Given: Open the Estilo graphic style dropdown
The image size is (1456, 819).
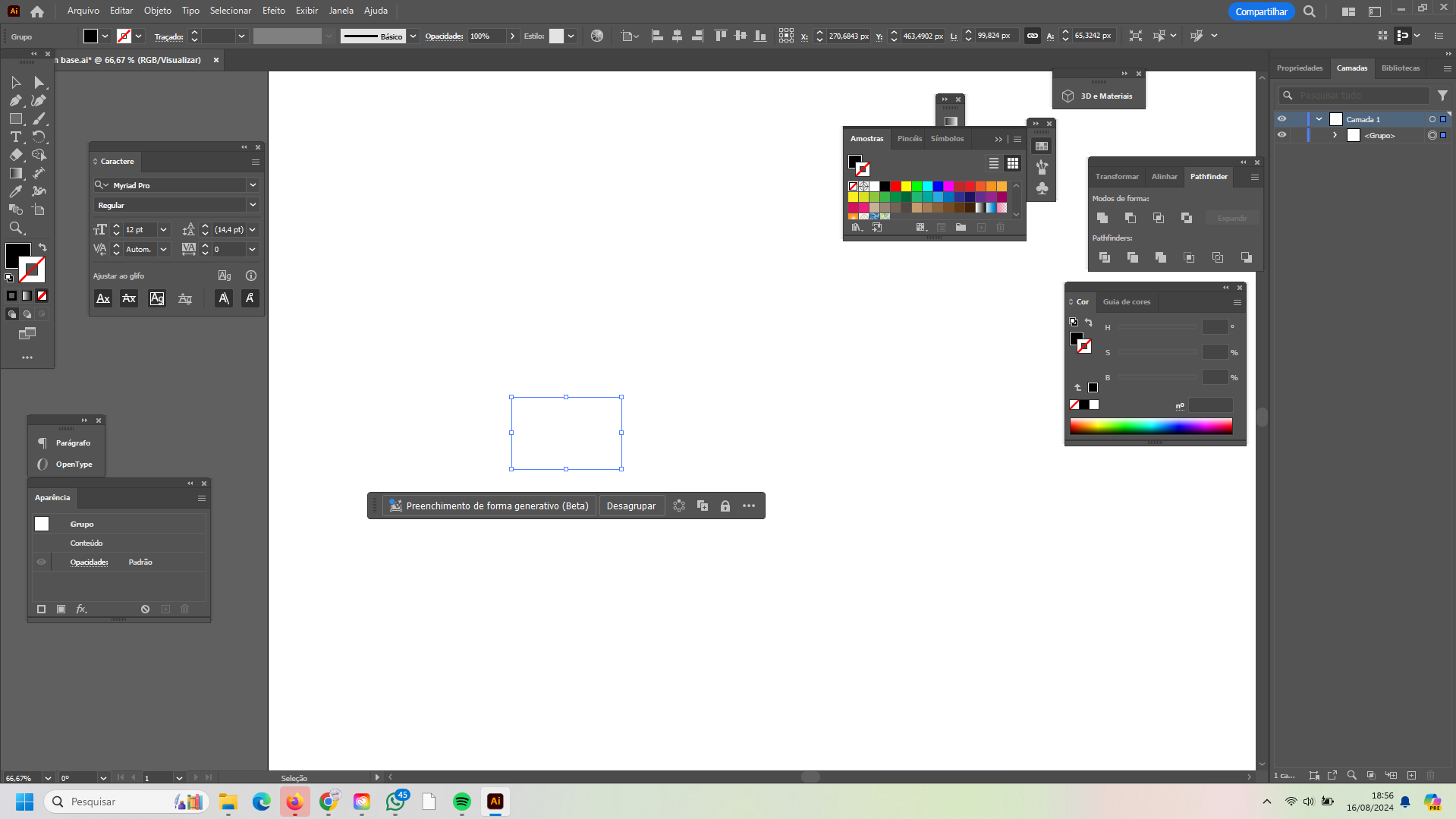Looking at the screenshot, I should click(x=571, y=36).
